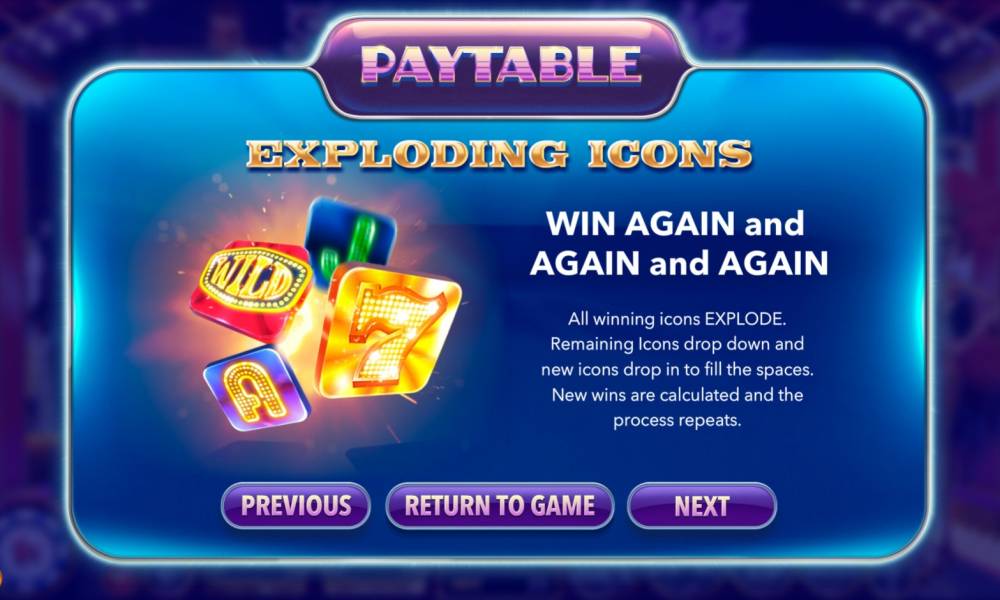Go to the NEXT paytable page

pos(702,506)
